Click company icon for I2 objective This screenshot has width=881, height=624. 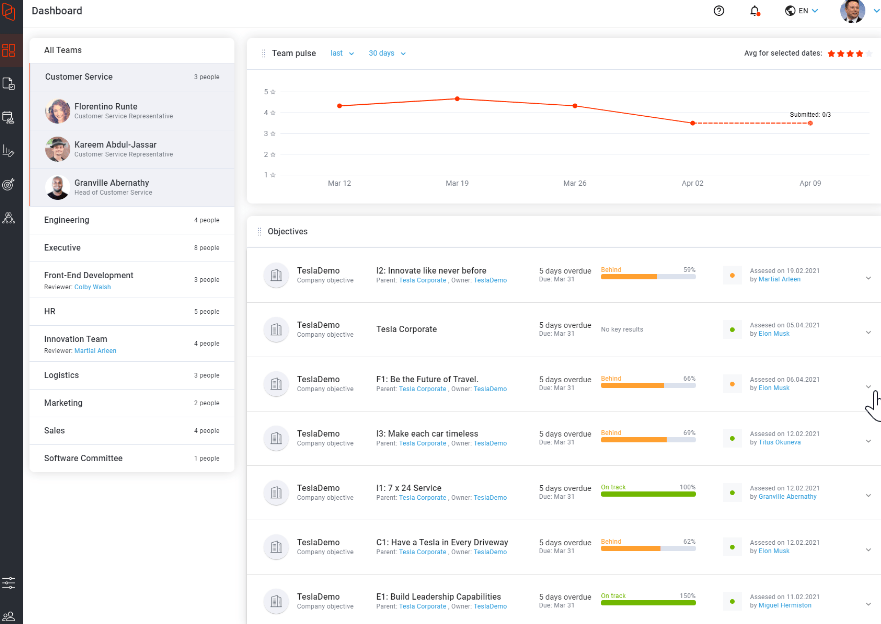[x=276, y=275]
